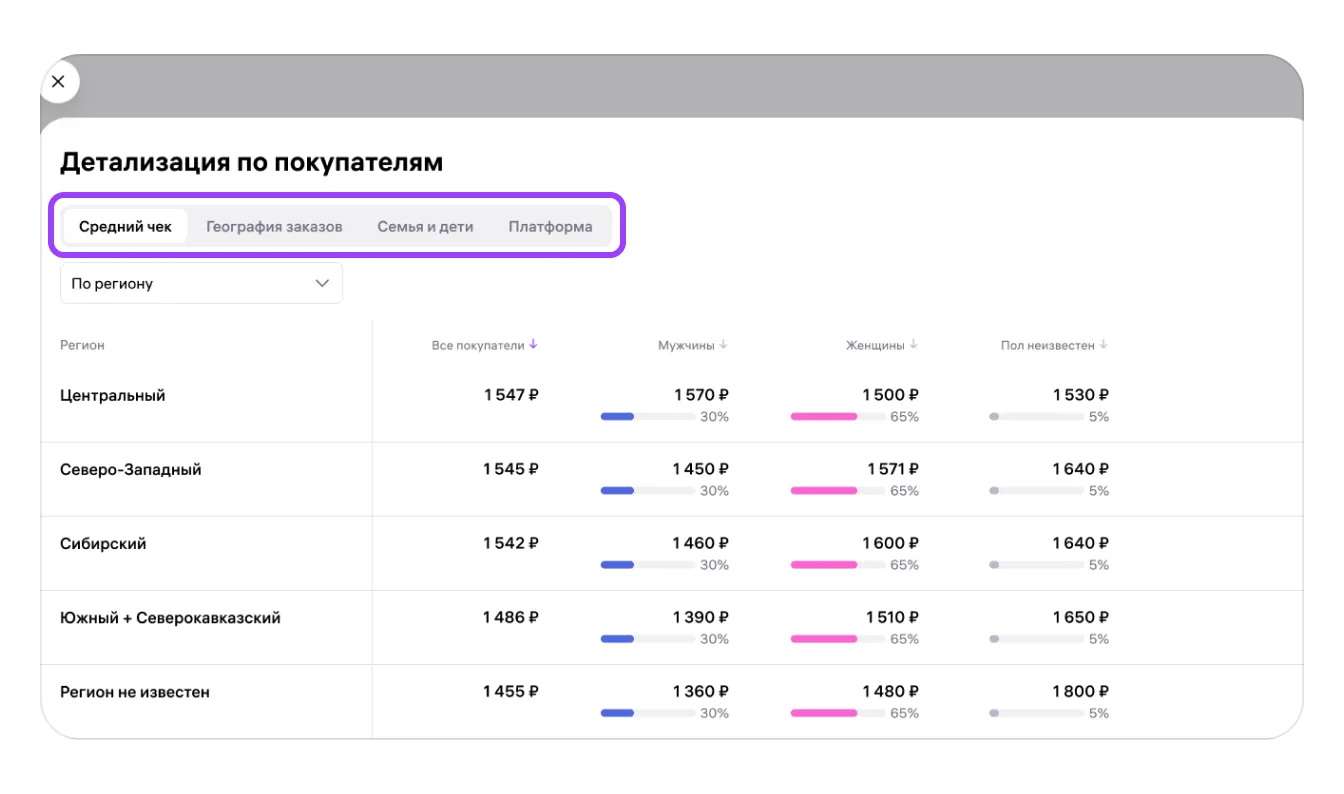
Task: Click the pink women's share bar for Сибирский
Action: (824, 565)
